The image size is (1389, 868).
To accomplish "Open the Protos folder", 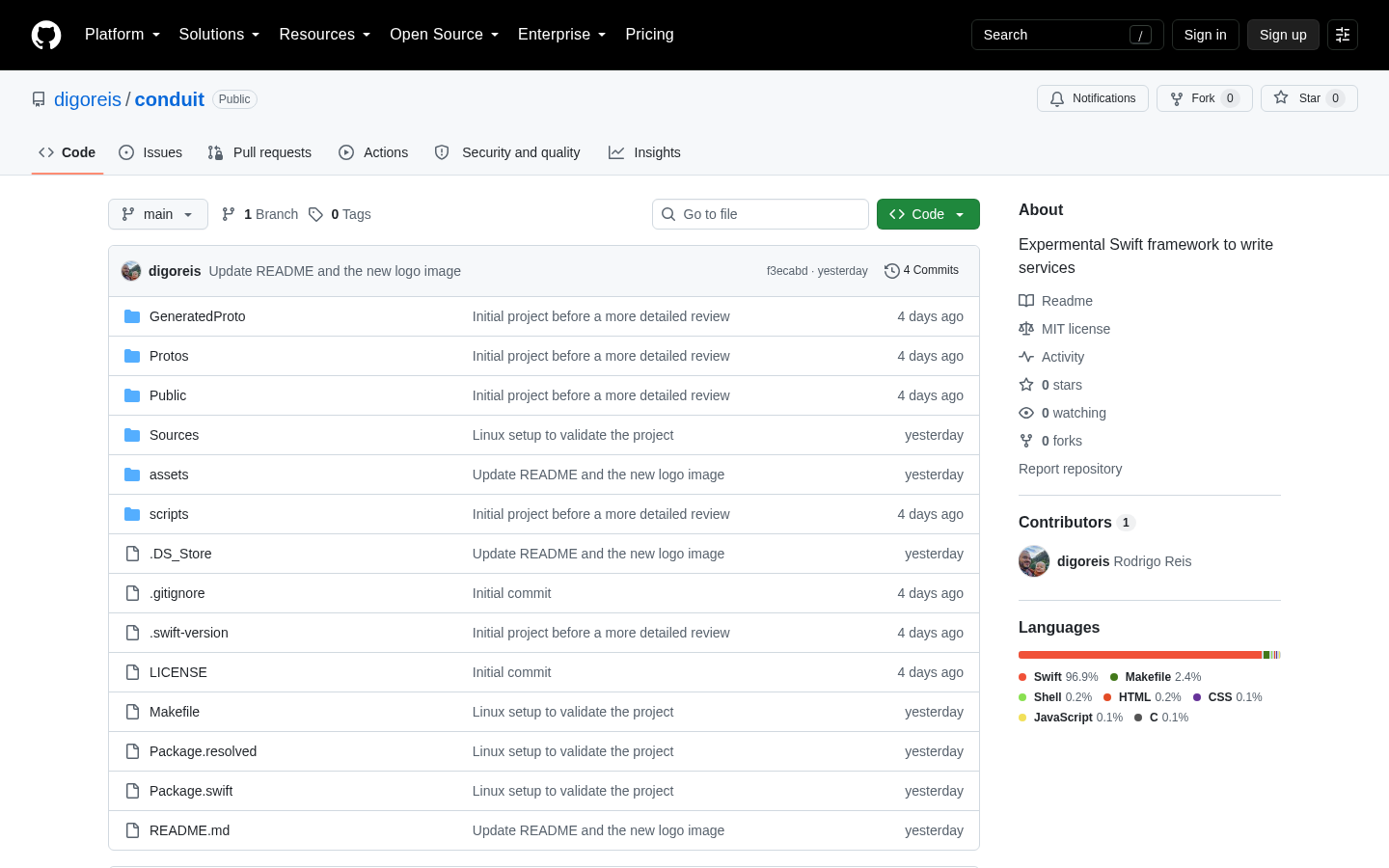I will pyautogui.click(x=169, y=356).
